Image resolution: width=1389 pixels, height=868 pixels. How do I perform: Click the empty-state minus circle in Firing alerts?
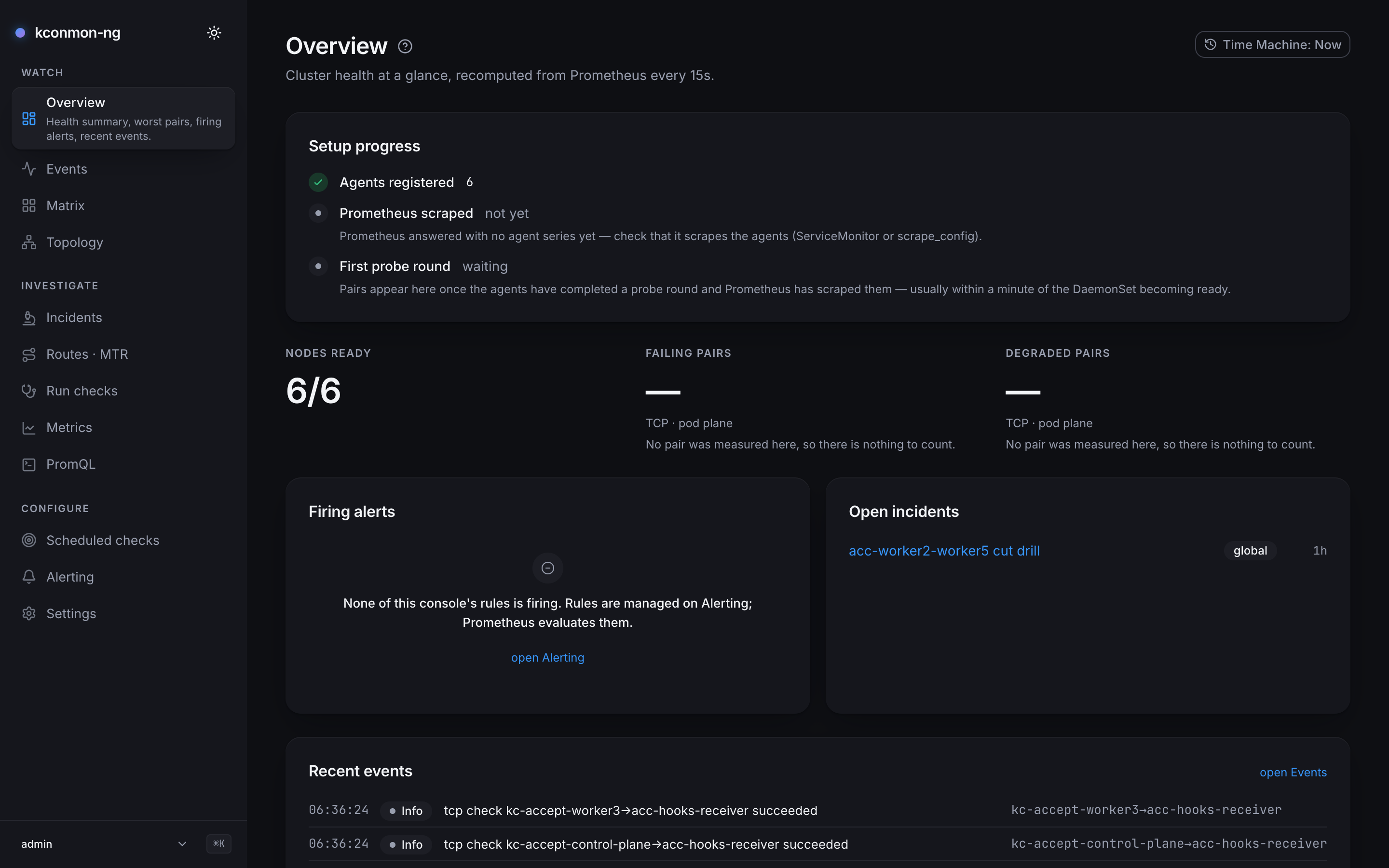pos(547,568)
